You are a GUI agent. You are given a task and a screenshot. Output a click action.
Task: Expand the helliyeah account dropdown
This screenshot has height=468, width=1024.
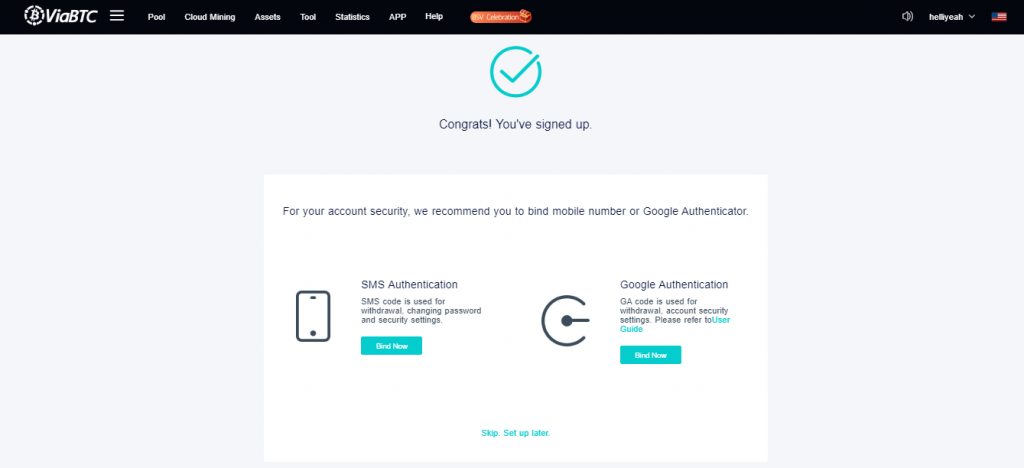(x=952, y=17)
